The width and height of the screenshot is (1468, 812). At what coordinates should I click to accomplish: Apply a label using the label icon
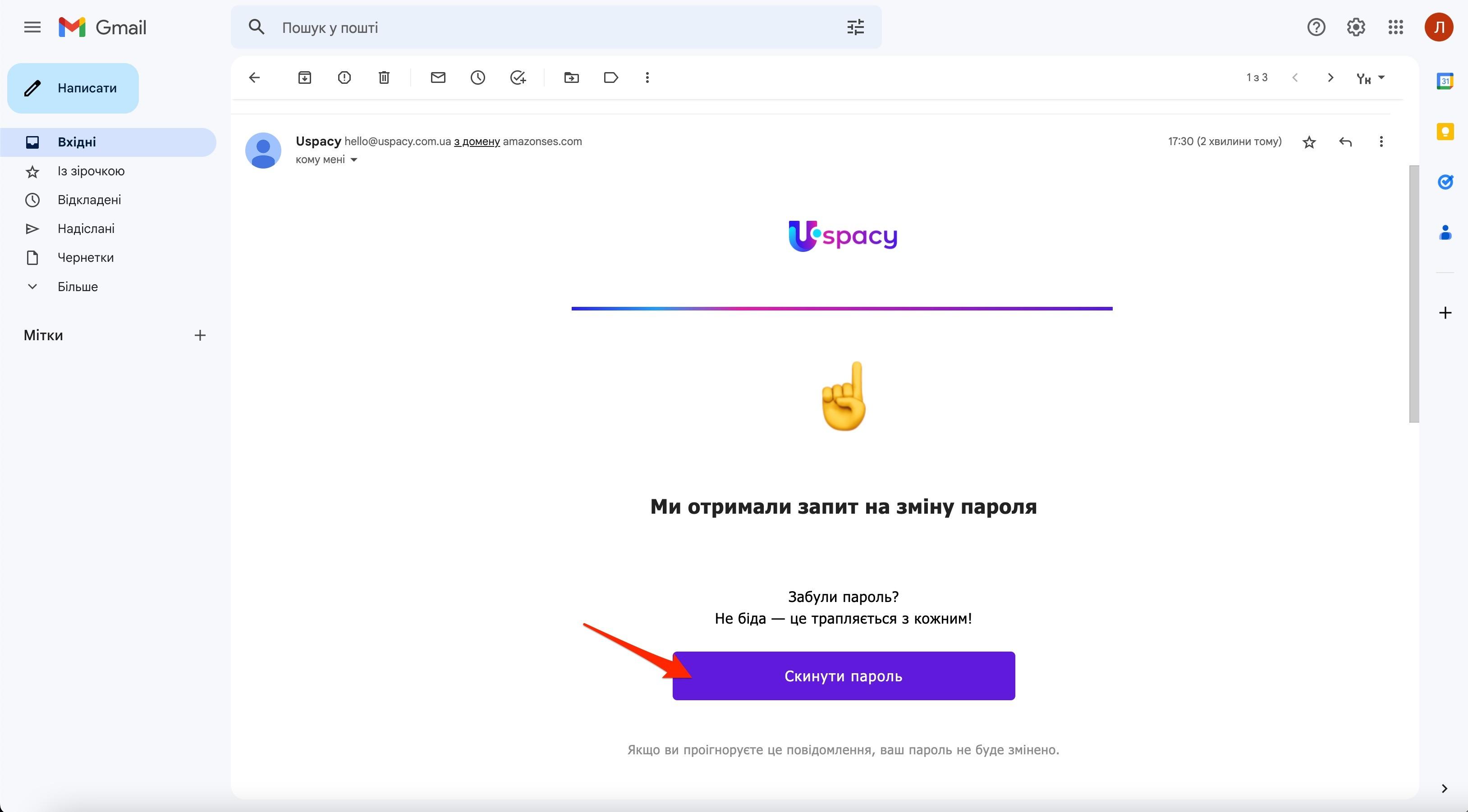(611, 78)
